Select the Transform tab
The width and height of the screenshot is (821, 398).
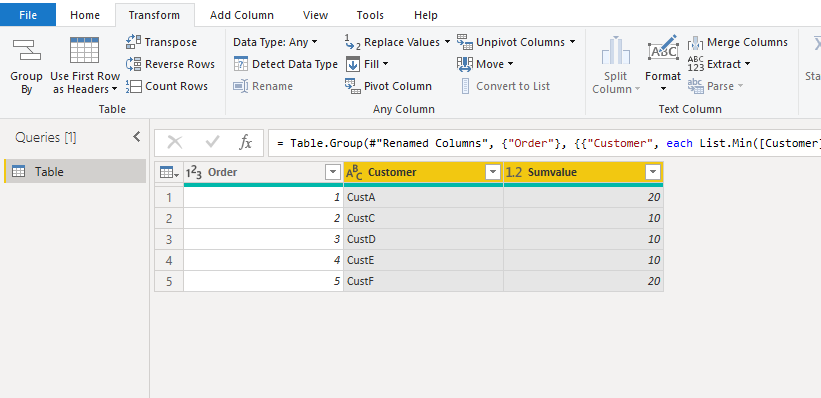click(154, 15)
